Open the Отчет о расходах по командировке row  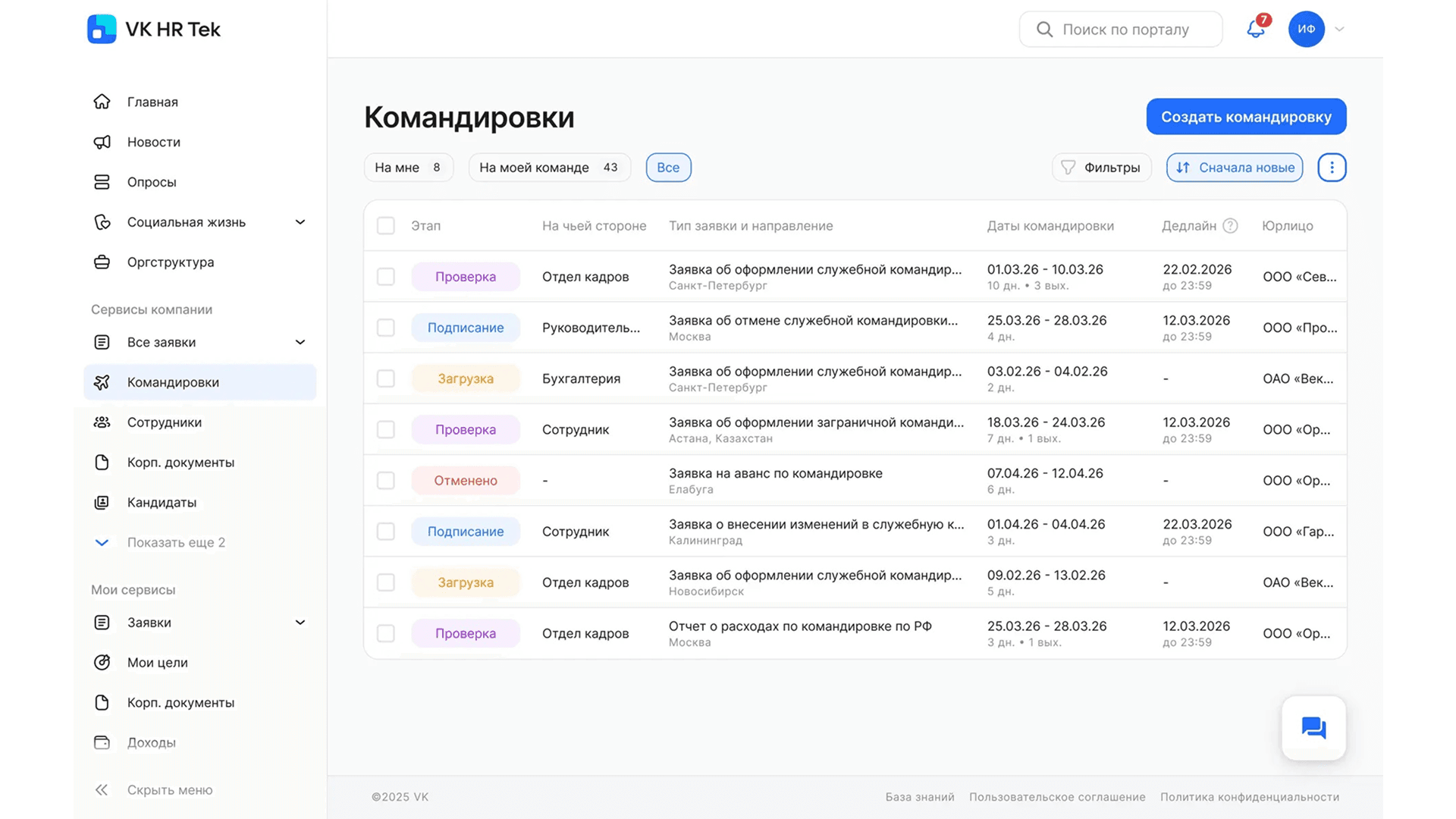tap(855, 633)
